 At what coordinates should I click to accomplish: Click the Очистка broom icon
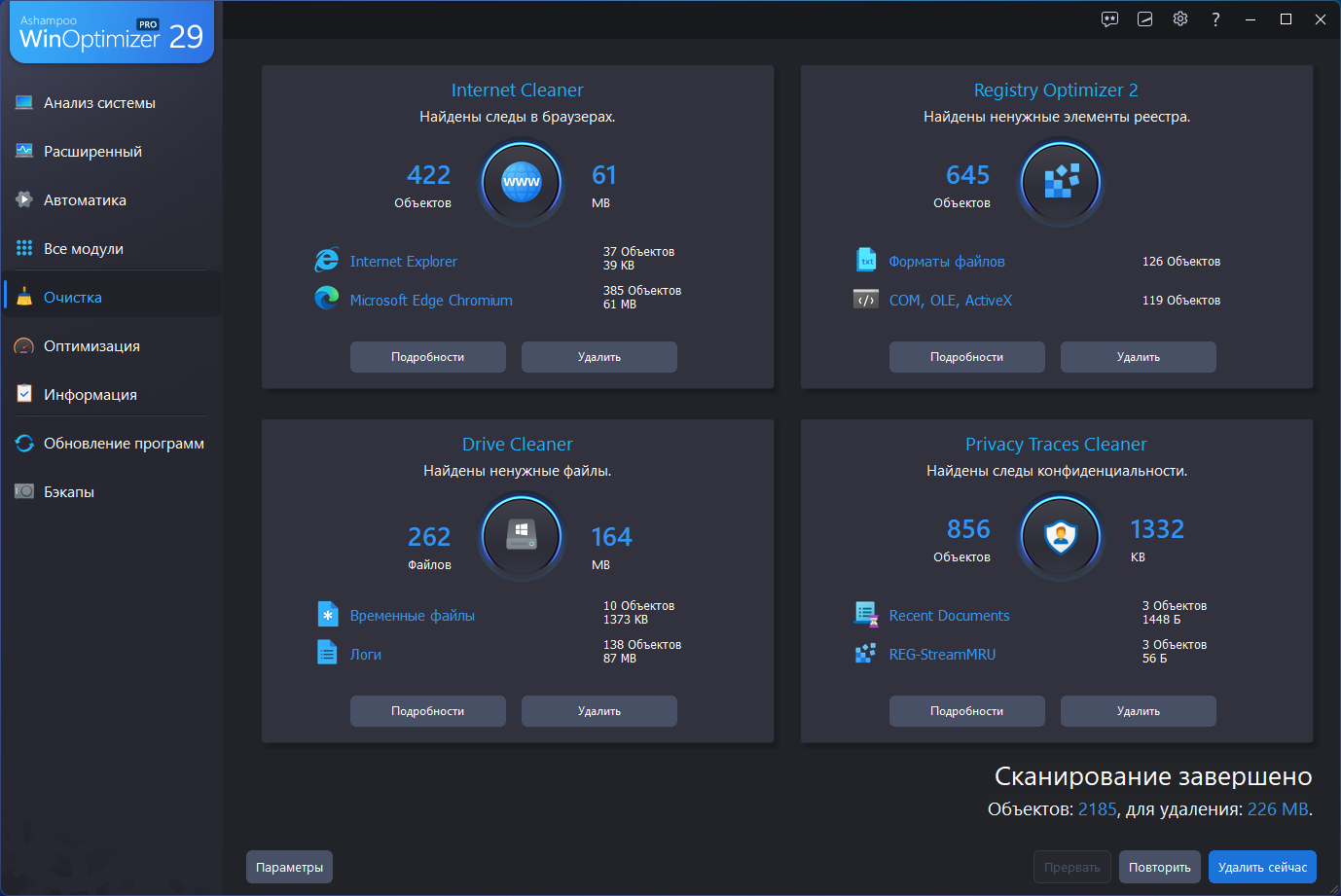click(24, 297)
